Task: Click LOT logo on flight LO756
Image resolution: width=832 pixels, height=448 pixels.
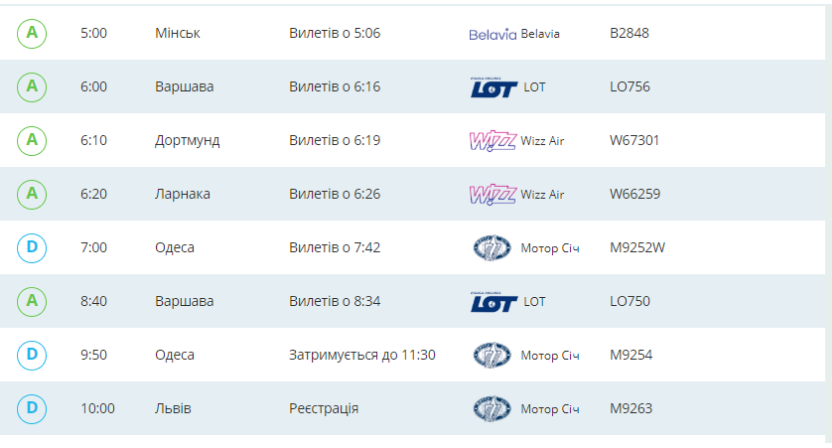Action: [x=494, y=87]
